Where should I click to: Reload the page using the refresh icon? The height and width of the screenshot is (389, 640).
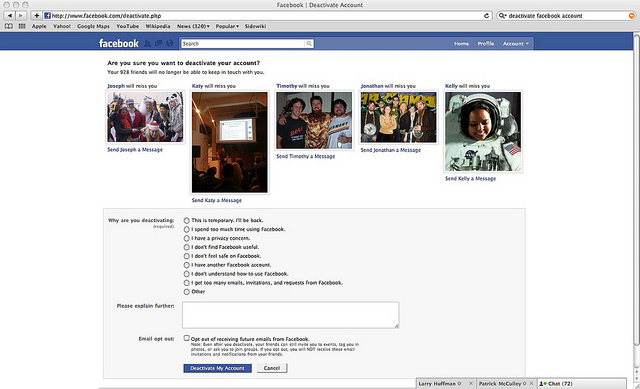pos(487,16)
